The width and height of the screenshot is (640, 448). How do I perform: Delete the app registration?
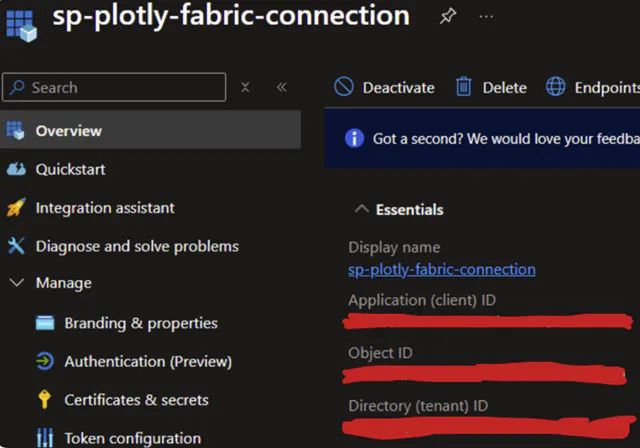coord(491,87)
